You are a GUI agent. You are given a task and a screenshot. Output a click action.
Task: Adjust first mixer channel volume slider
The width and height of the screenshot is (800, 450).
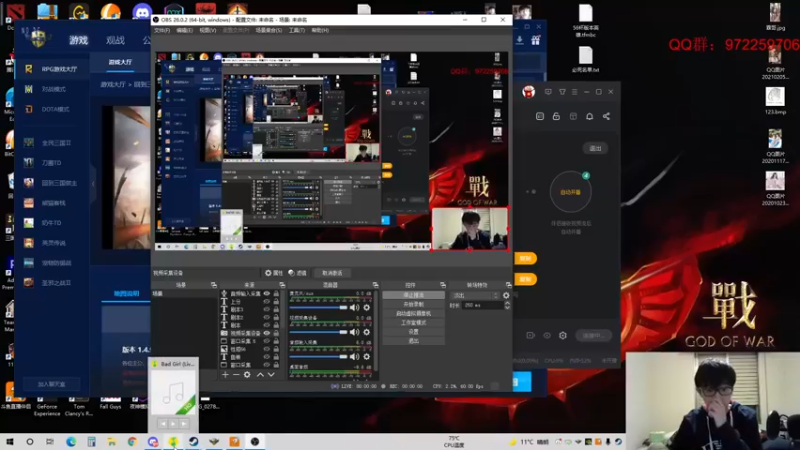(318, 308)
